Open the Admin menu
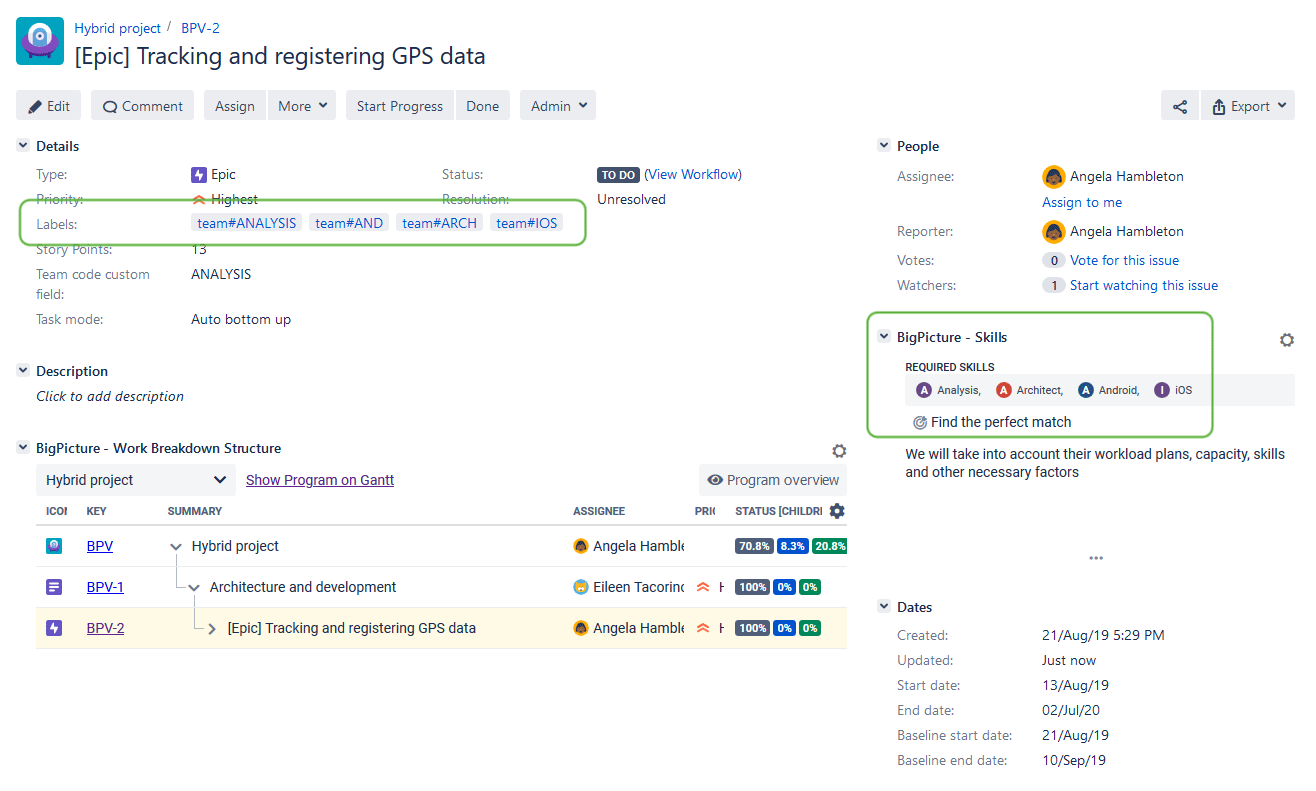 [557, 105]
